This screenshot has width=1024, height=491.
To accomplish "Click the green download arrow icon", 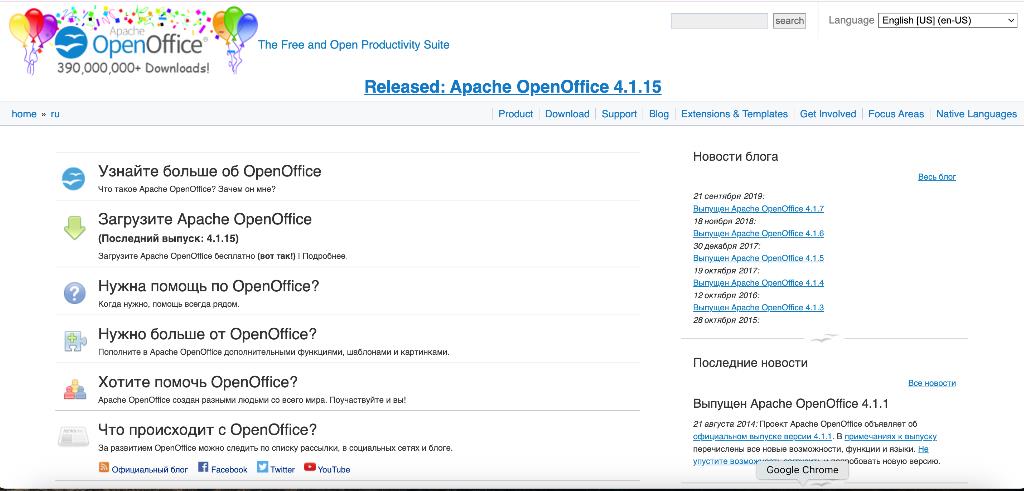I will (74, 228).
